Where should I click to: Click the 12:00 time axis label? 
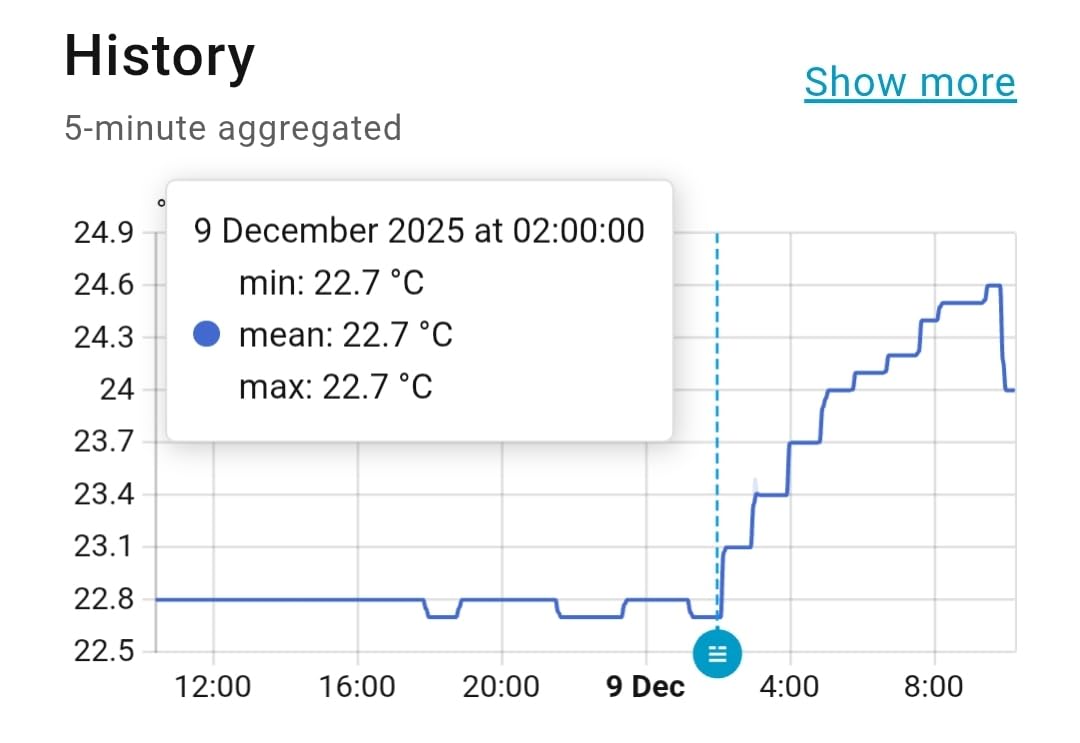click(x=213, y=687)
